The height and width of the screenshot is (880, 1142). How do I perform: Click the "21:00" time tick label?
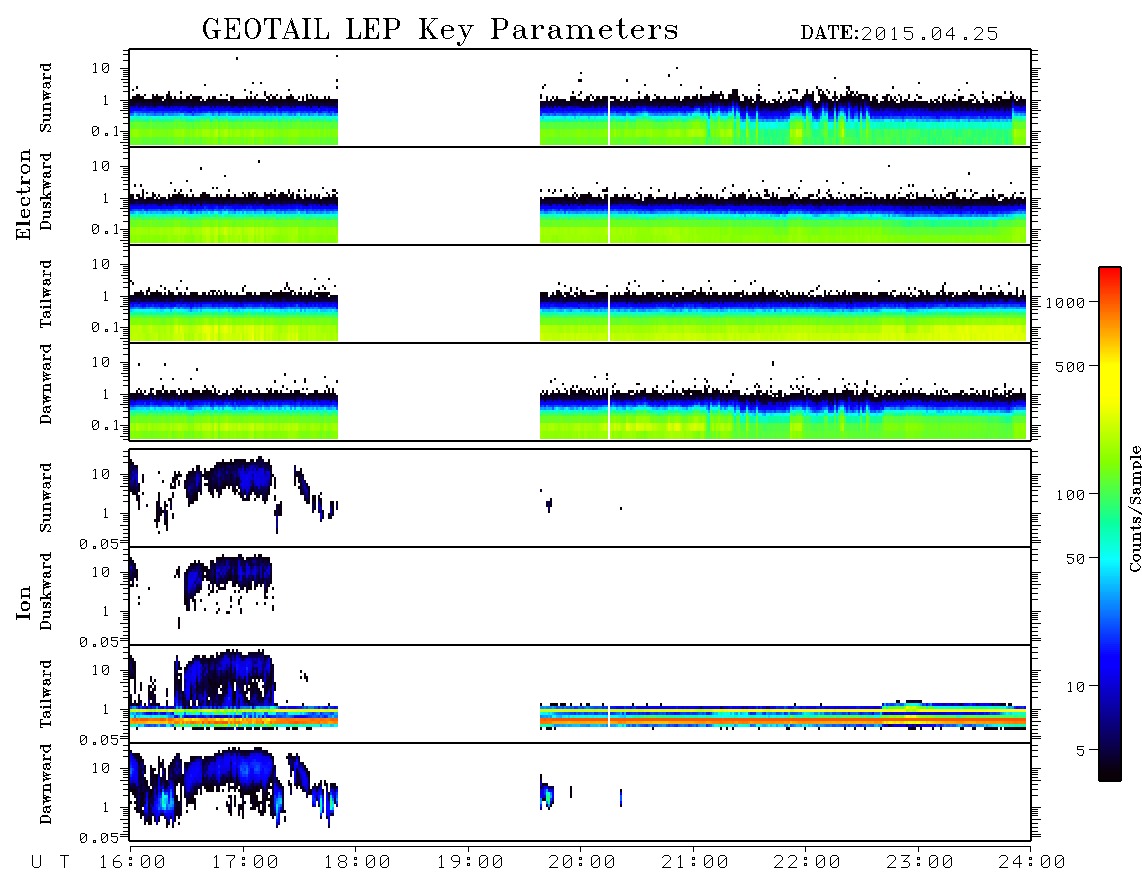click(695, 862)
